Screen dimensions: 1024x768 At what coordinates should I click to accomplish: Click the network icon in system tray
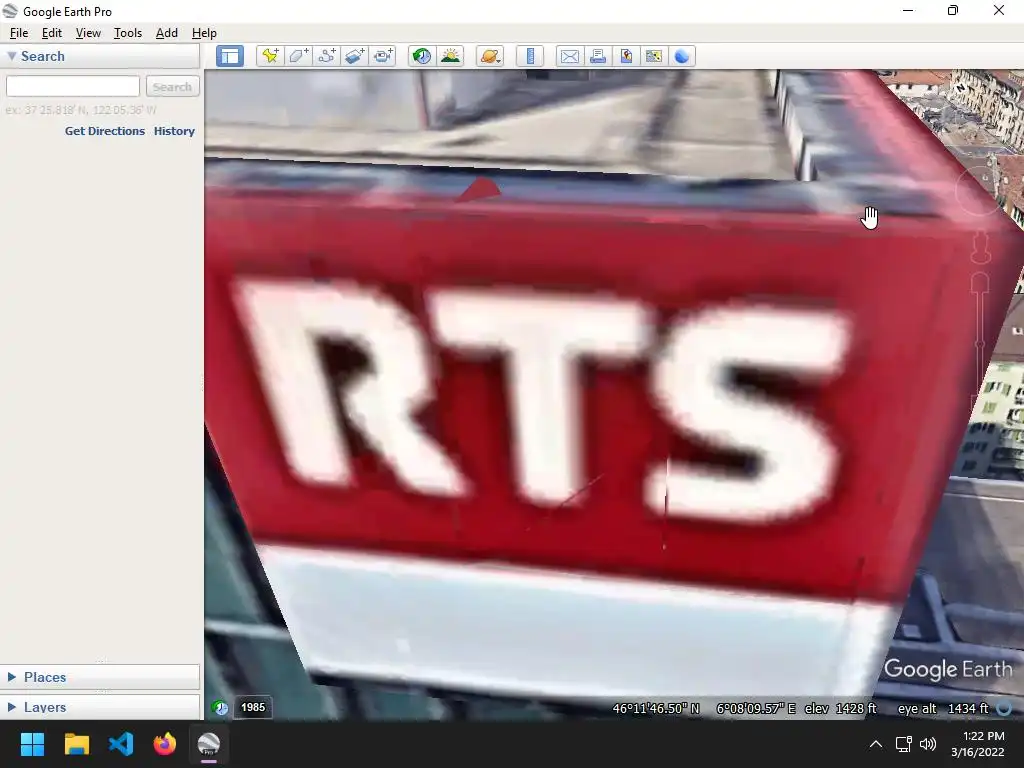click(904, 744)
